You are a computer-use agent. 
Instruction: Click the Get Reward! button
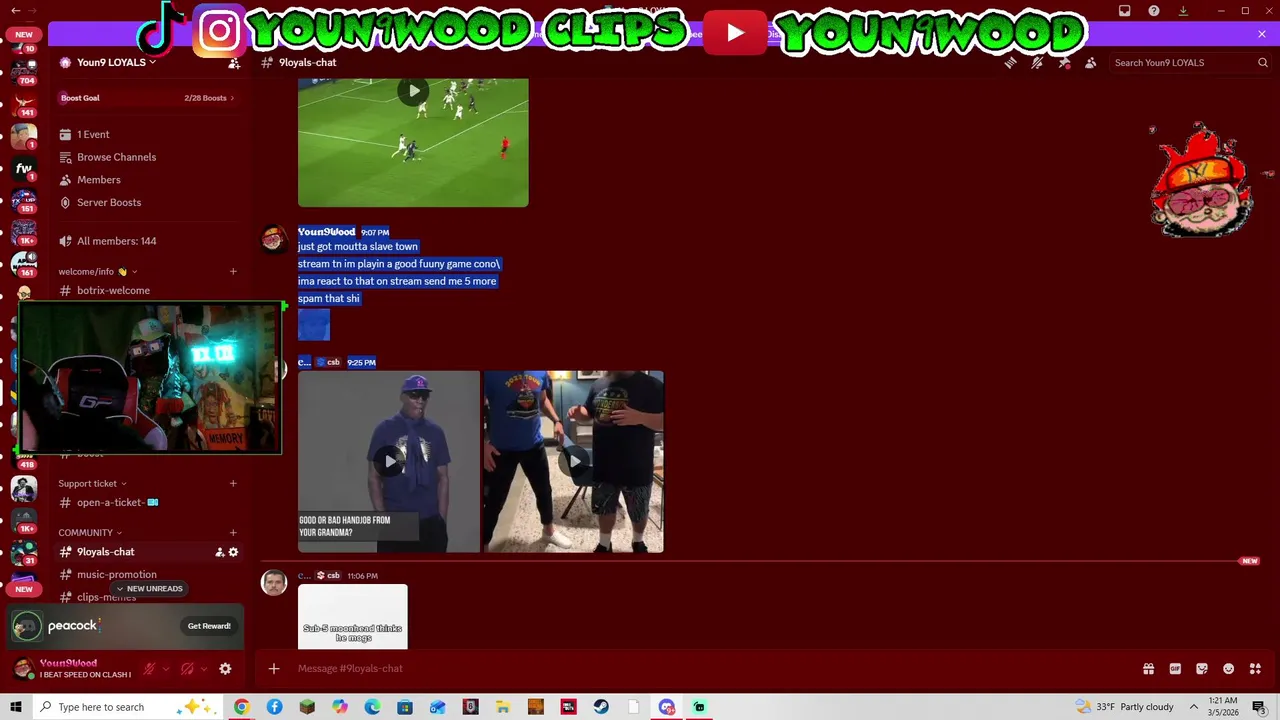click(x=209, y=626)
